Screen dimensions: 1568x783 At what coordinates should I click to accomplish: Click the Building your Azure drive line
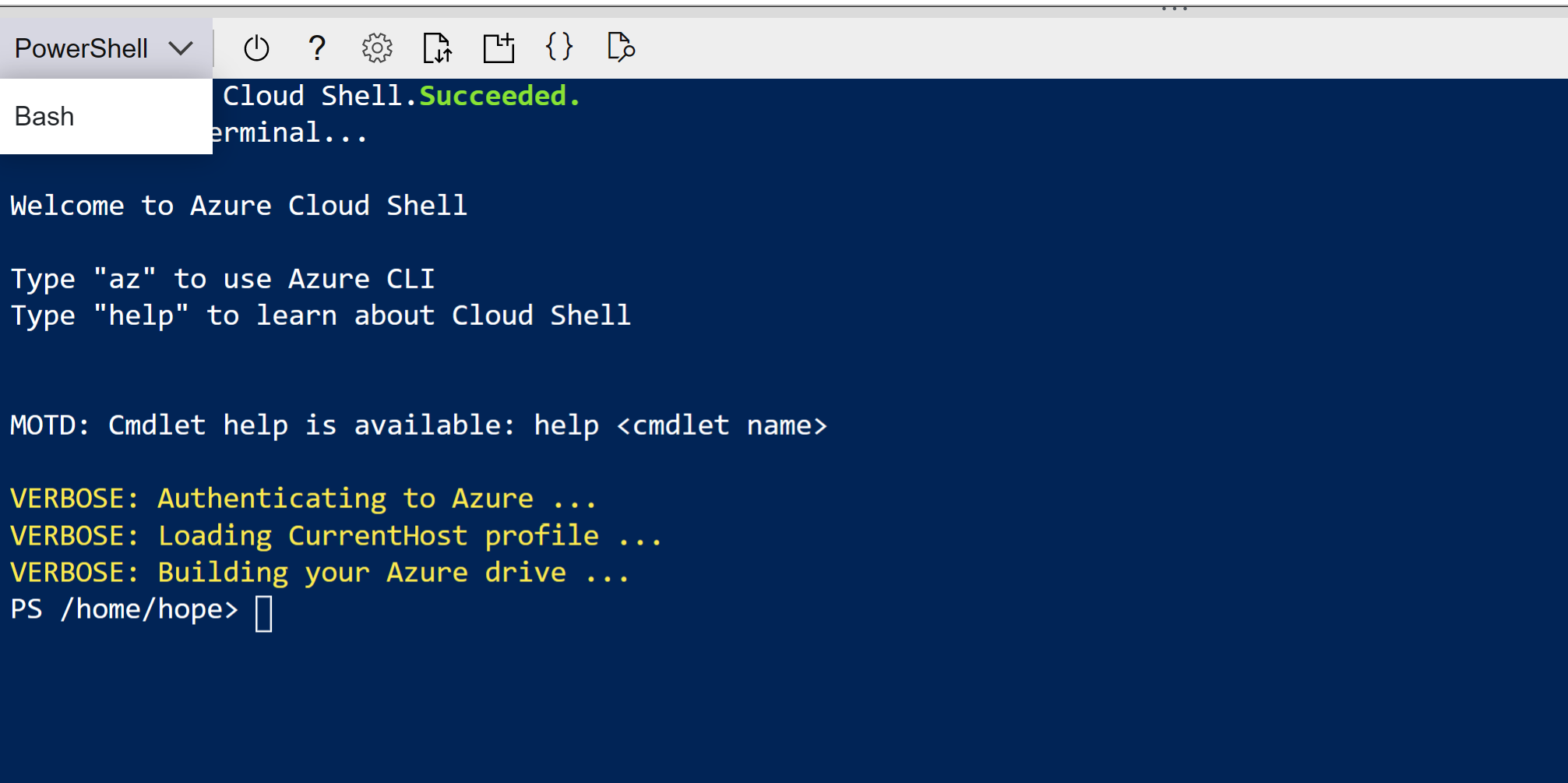pyautogui.click(x=319, y=573)
